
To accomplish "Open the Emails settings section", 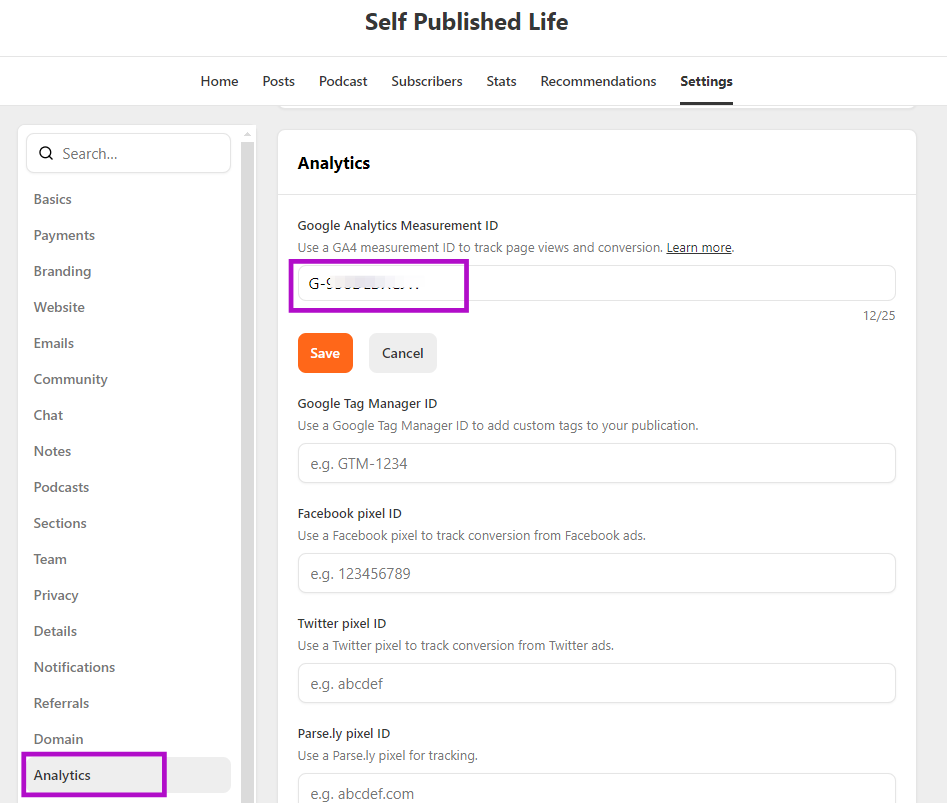I will (53, 343).
